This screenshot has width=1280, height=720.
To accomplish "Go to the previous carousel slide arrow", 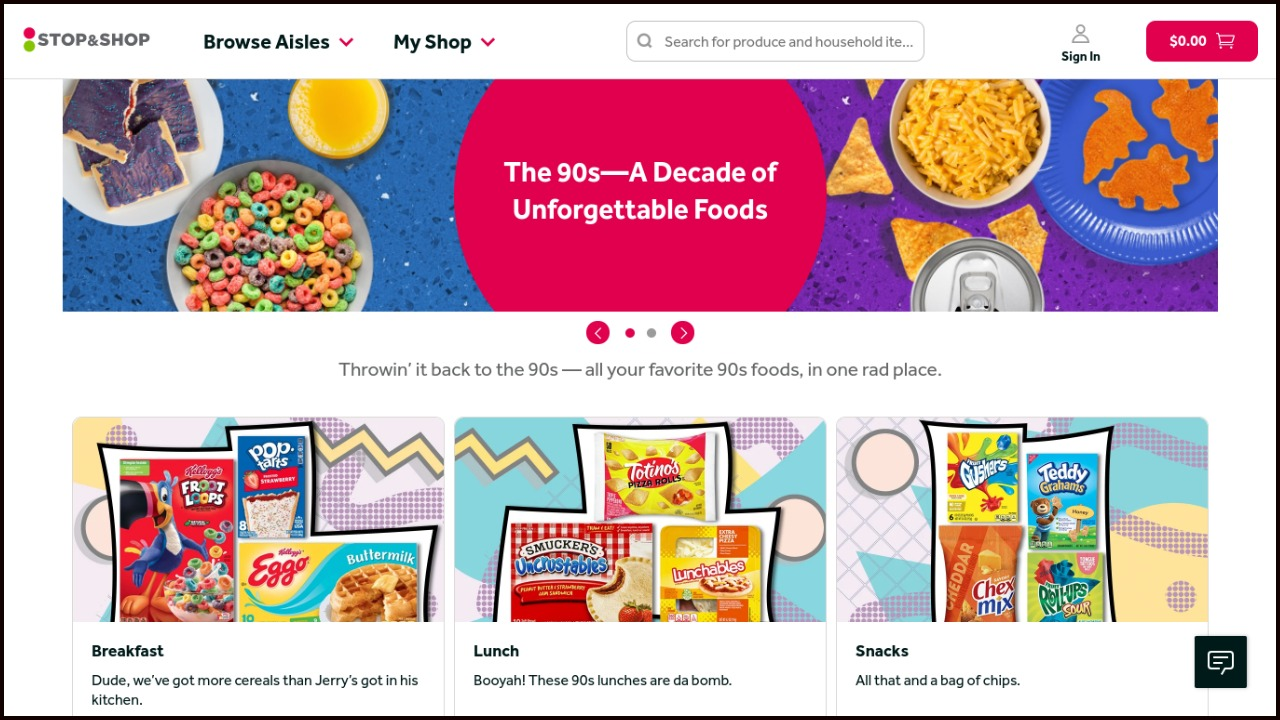I will coord(598,333).
